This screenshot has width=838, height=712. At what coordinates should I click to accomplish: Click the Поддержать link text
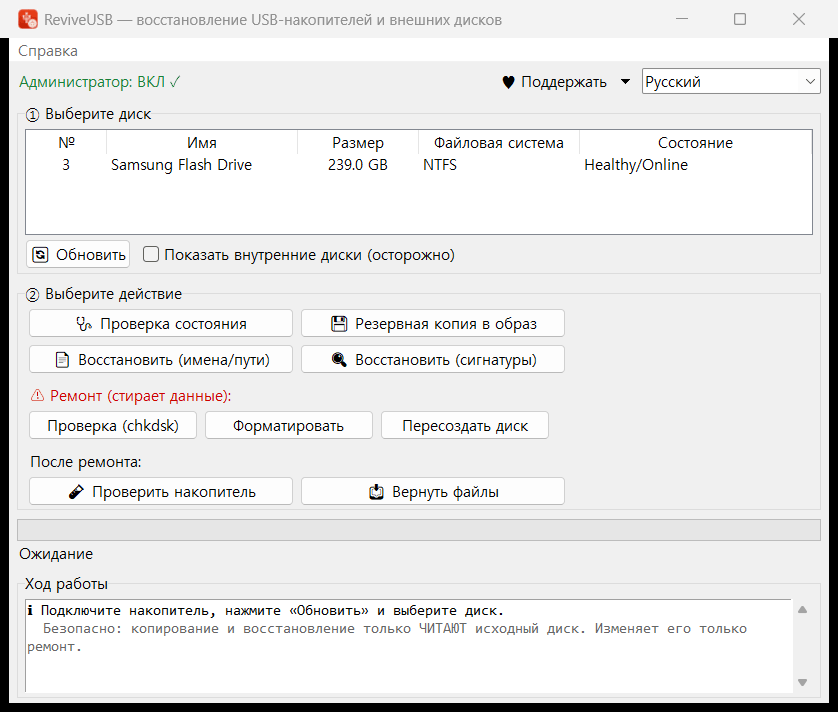click(564, 82)
